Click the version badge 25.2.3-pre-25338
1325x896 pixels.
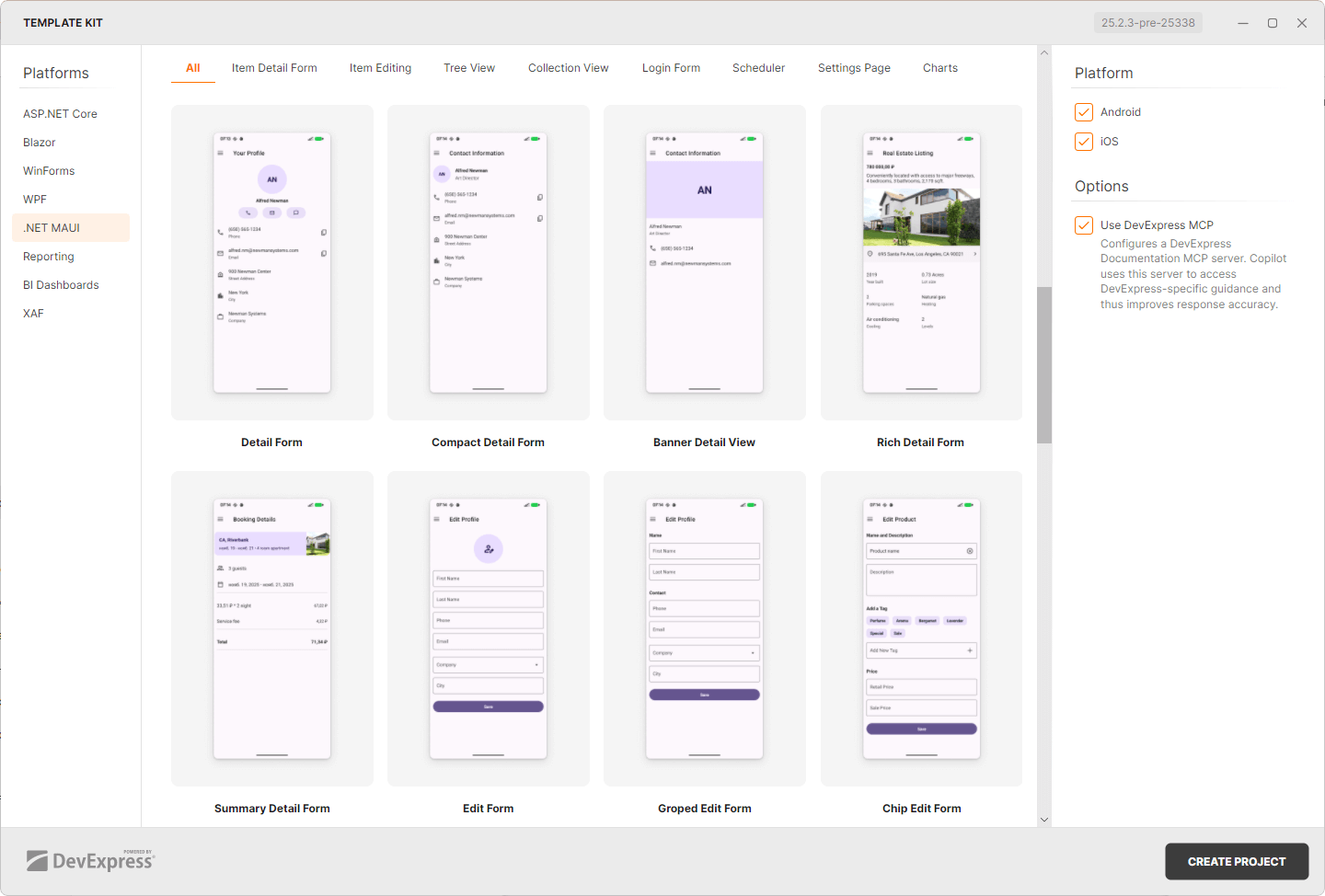[x=1147, y=21]
